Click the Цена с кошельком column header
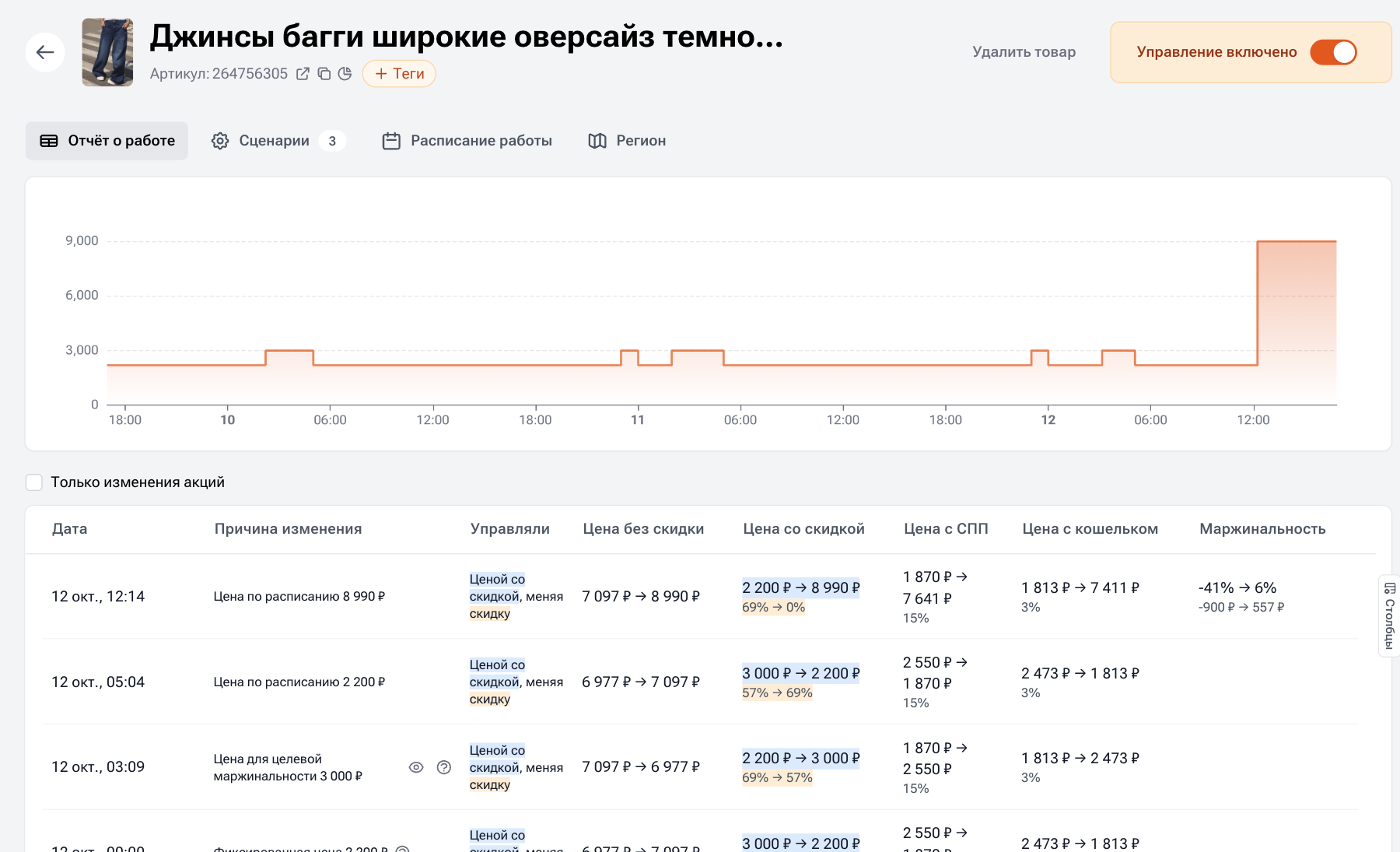This screenshot has height=852, width=1400. 1090,529
